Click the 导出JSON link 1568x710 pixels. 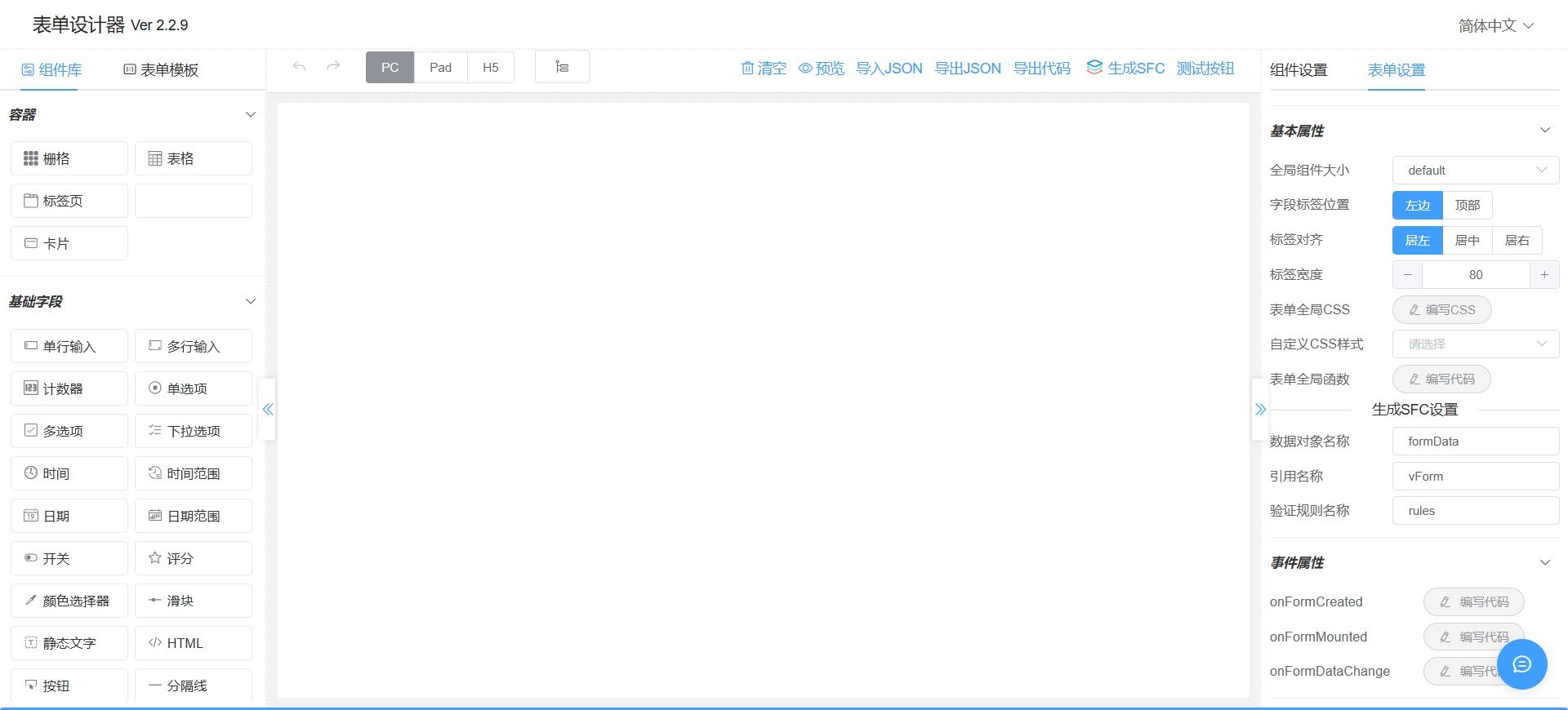[968, 69]
